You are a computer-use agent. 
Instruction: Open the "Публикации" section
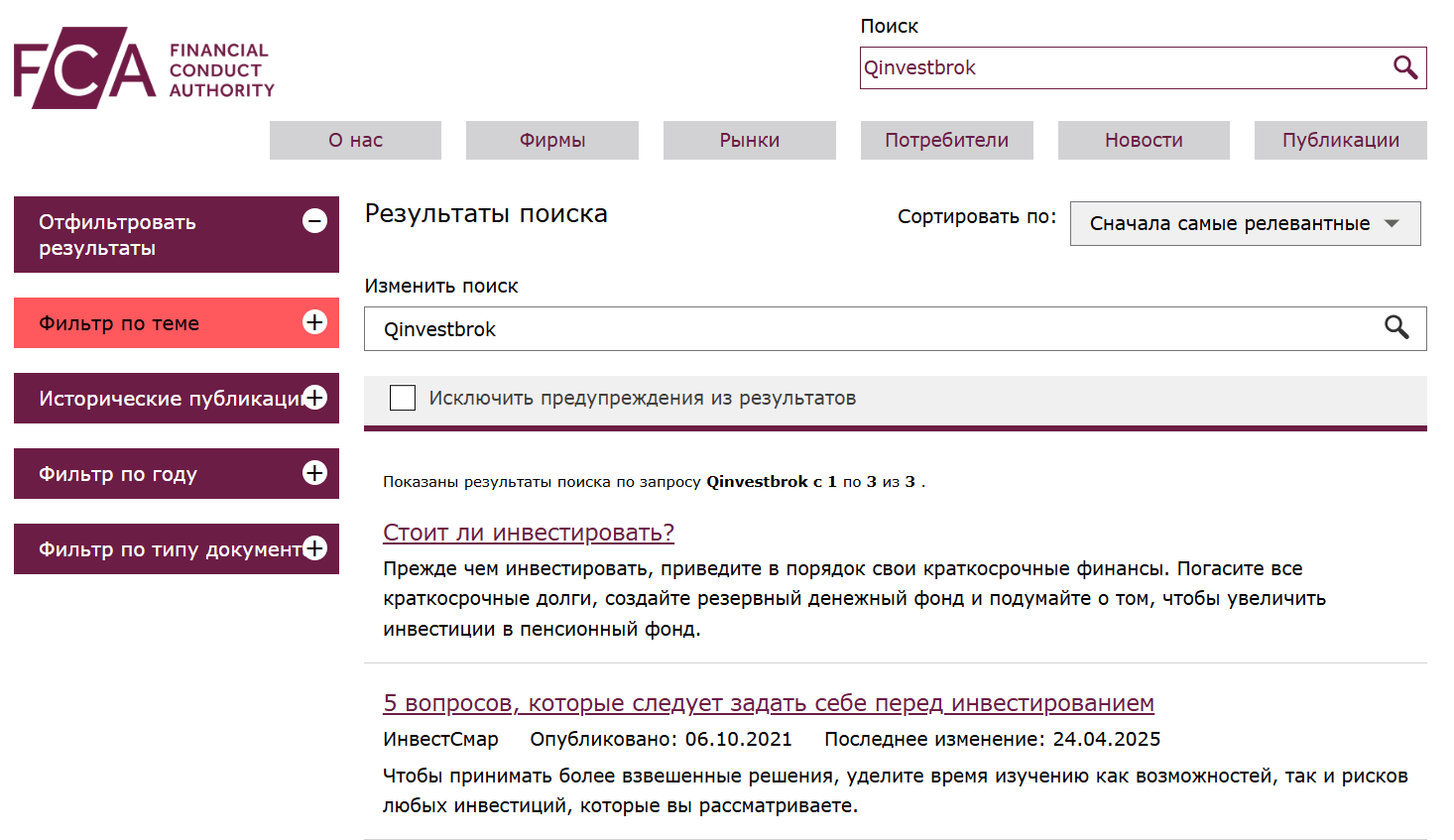point(1340,140)
